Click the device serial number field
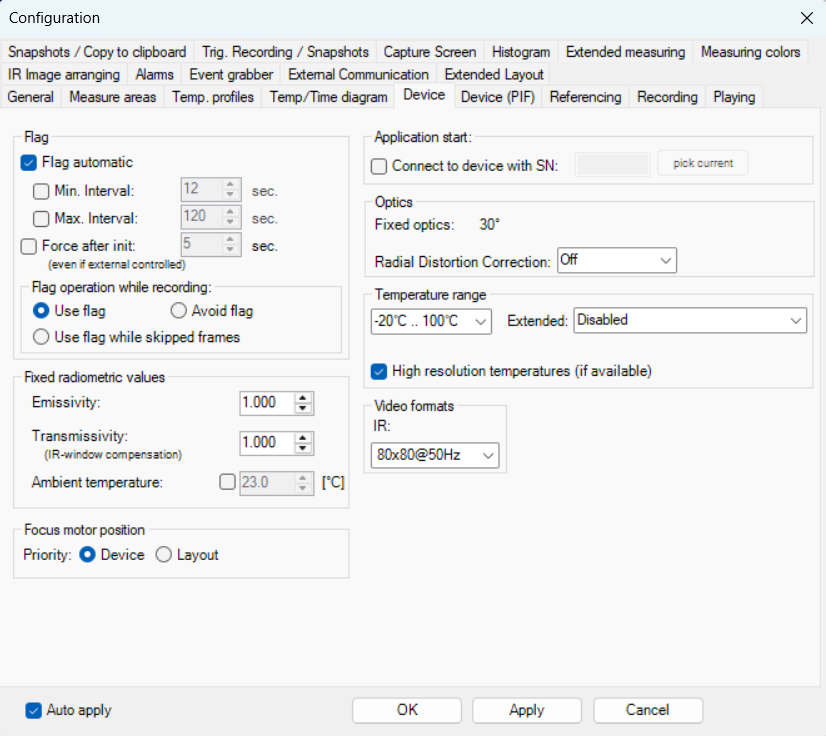Image resolution: width=826 pixels, height=736 pixels. (613, 164)
